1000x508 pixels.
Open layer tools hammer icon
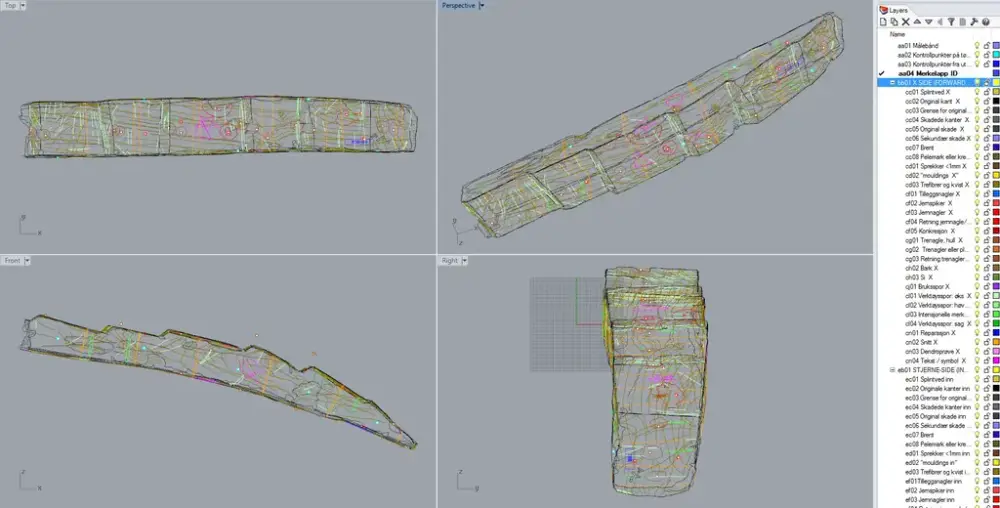pyautogui.click(x=974, y=21)
